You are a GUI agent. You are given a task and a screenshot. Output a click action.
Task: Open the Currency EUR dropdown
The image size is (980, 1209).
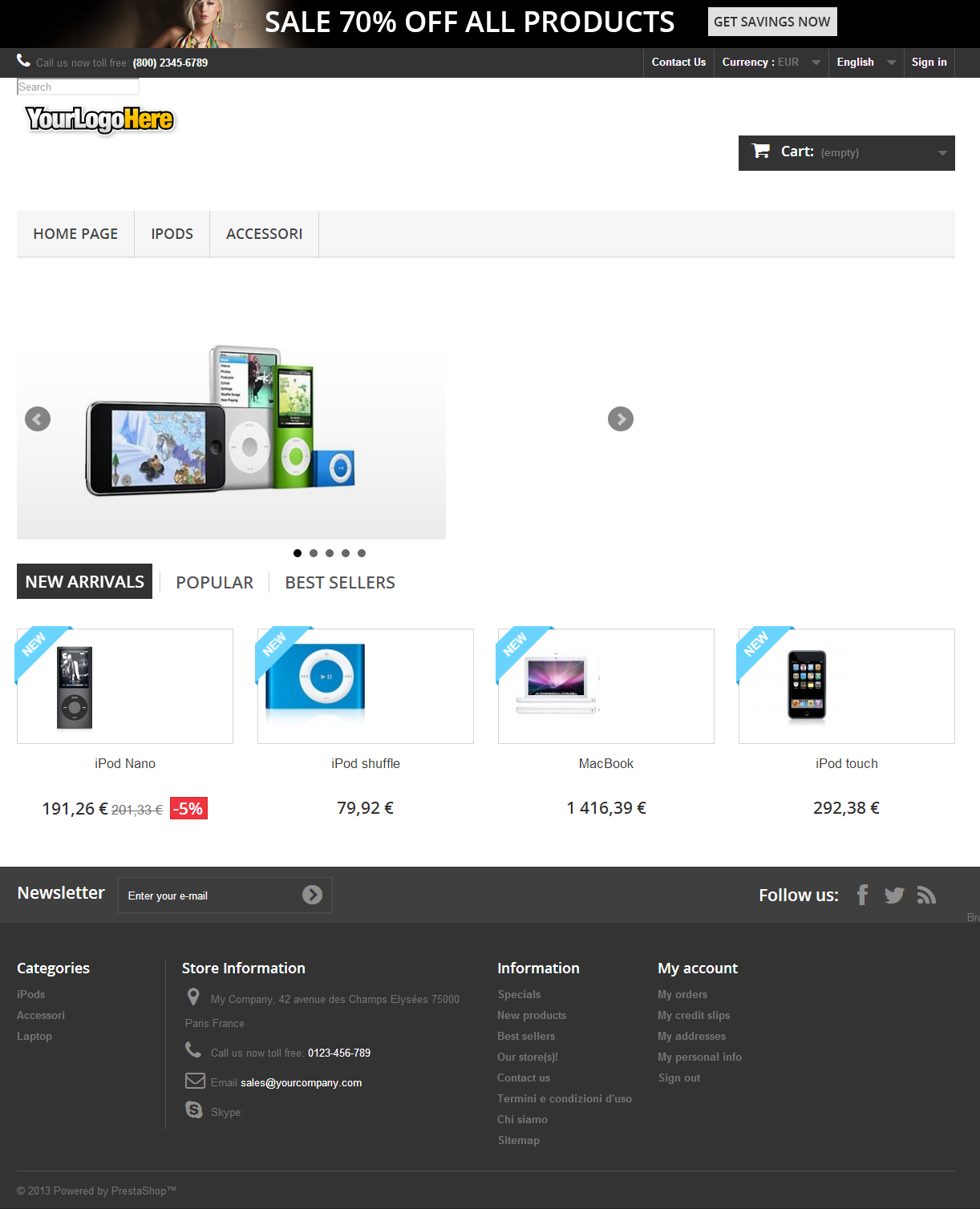coord(771,63)
